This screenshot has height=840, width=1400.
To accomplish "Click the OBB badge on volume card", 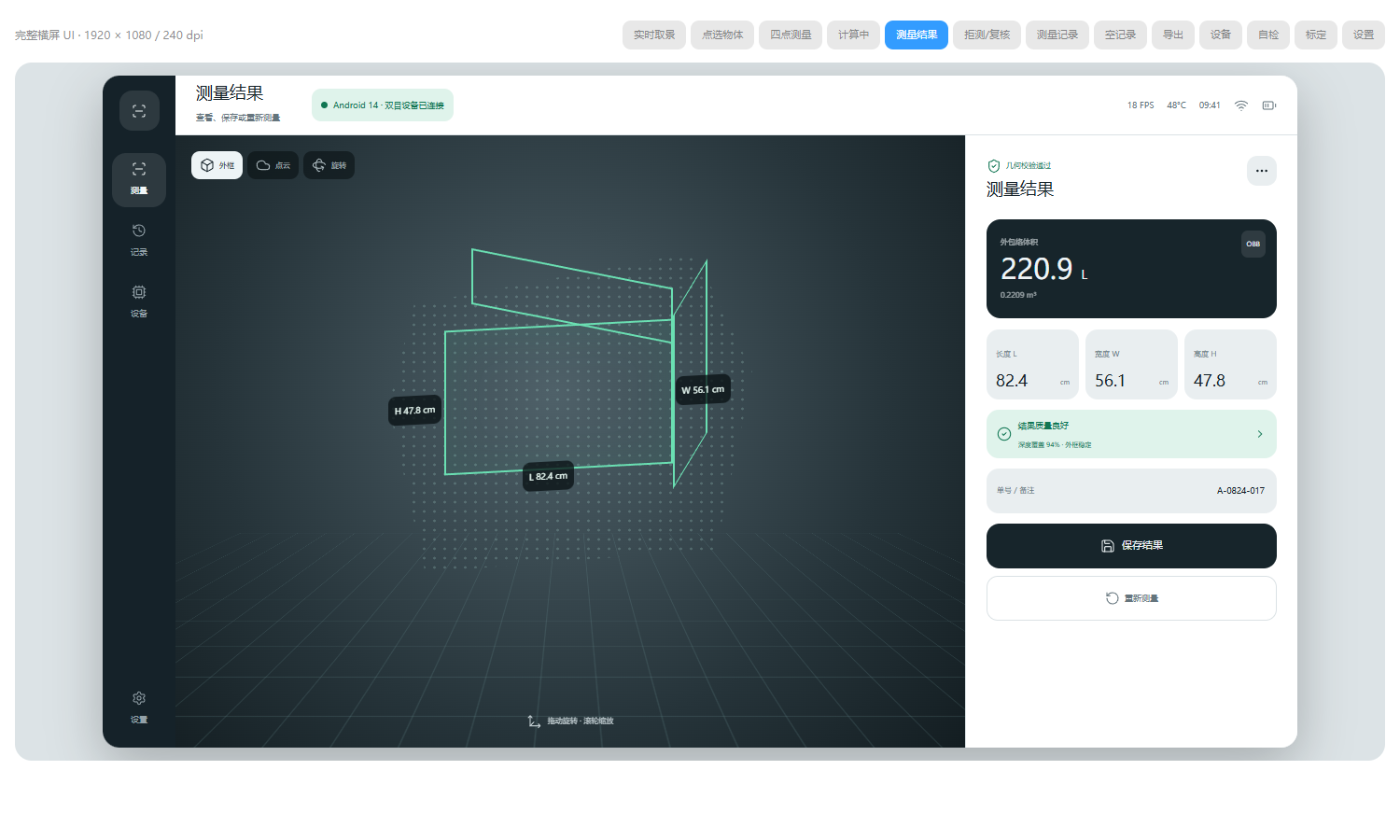I will (x=1253, y=244).
